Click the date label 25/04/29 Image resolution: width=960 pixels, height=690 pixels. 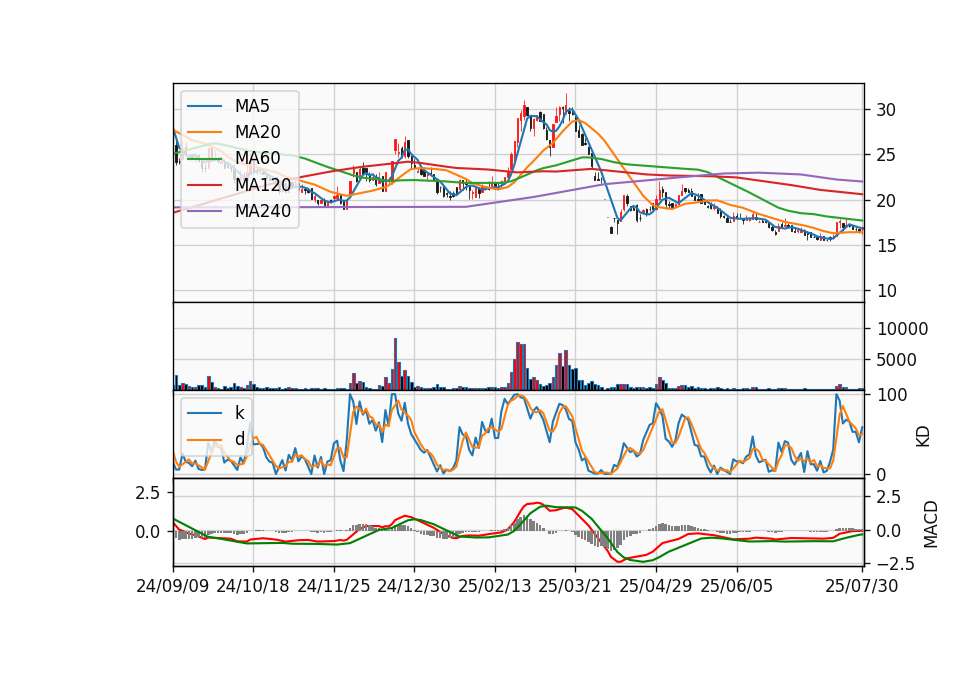656,586
